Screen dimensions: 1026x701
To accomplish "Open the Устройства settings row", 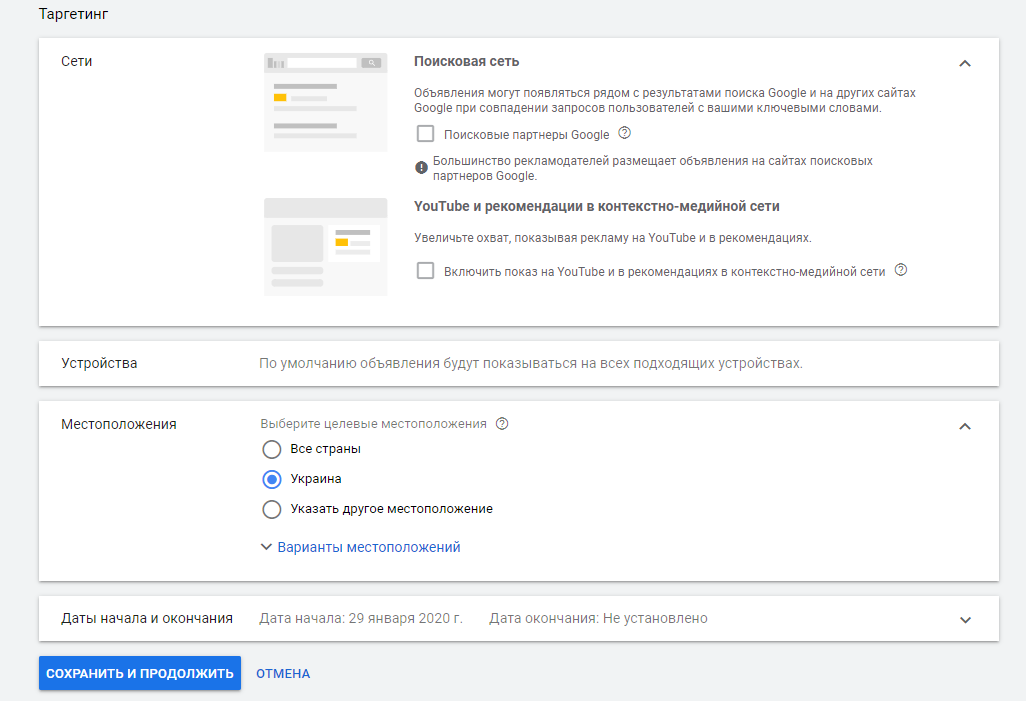I will (x=518, y=363).
